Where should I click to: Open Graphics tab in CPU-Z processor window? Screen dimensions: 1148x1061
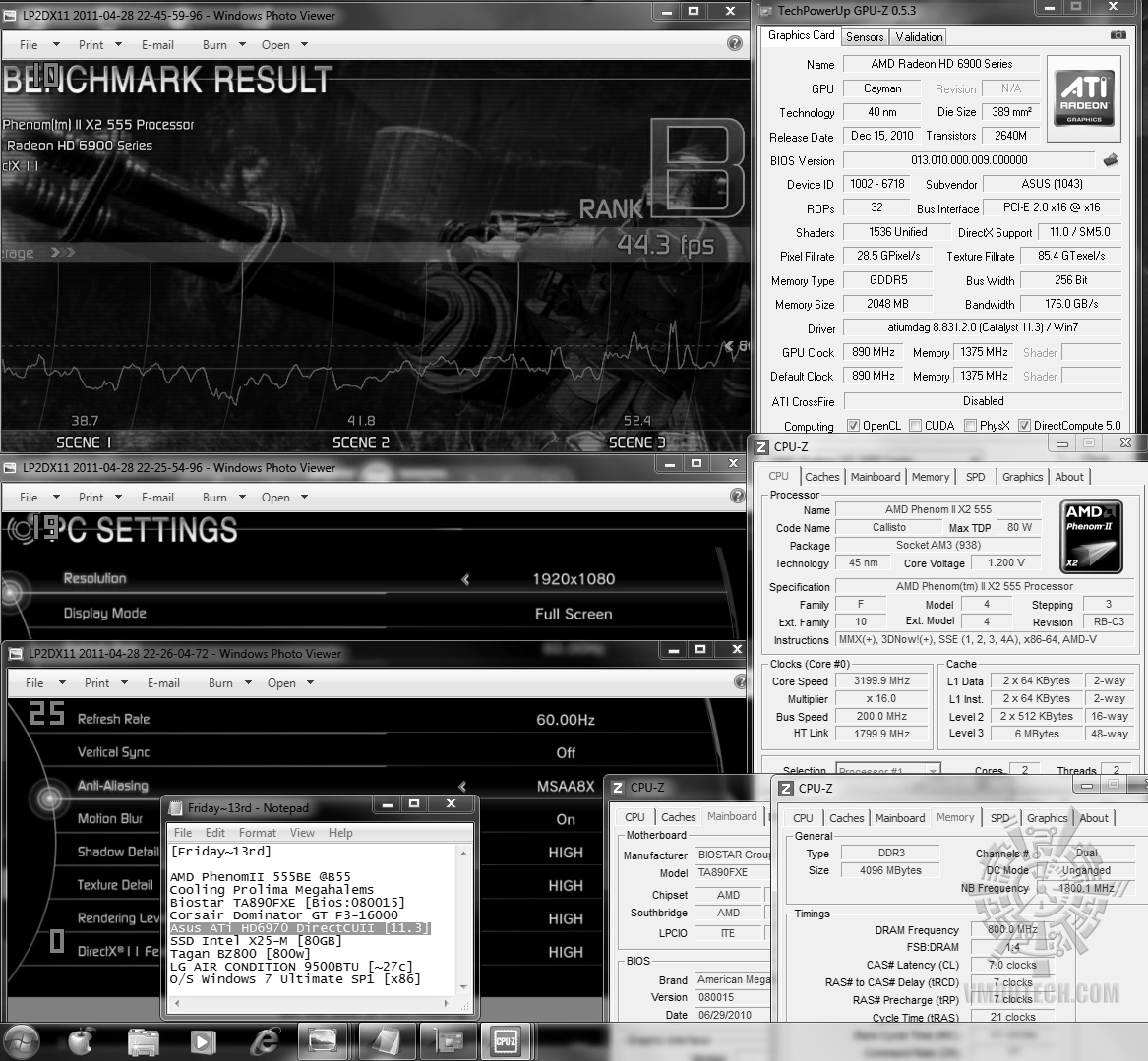pos(1022,476)
